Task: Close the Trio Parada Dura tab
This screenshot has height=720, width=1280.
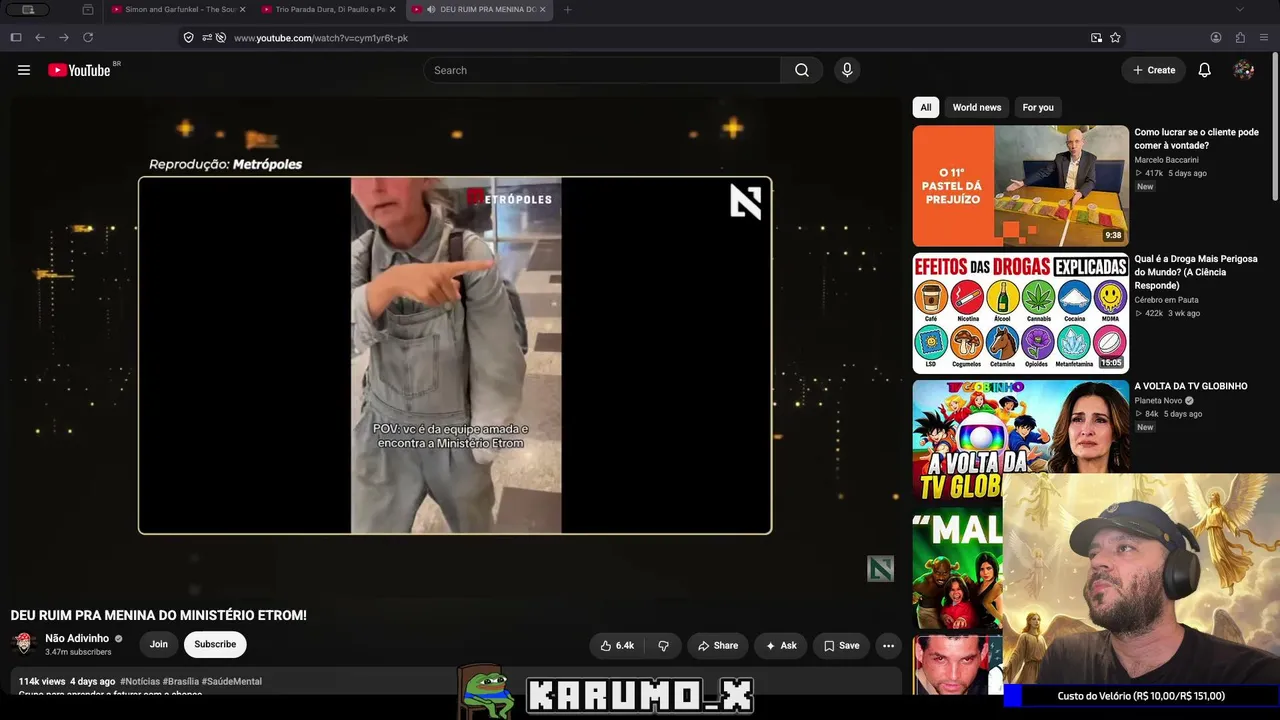Action: 392,10
